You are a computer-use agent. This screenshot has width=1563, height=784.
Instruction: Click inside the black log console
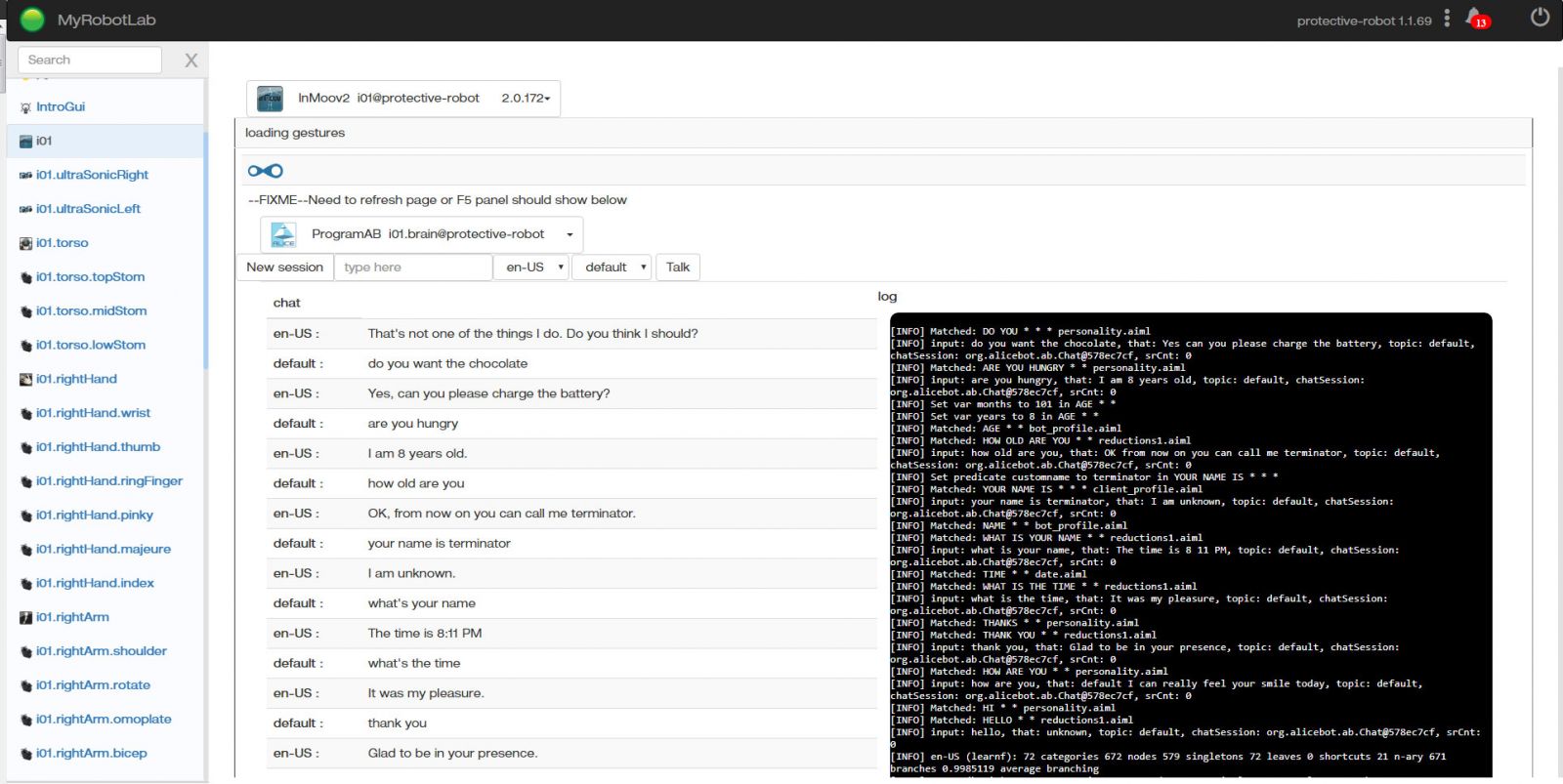pyautogui.click(x=1191, y=545)
